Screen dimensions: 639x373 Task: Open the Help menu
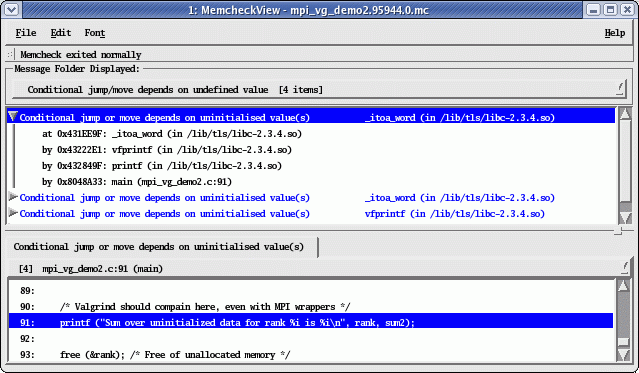(x=615, y=33)
